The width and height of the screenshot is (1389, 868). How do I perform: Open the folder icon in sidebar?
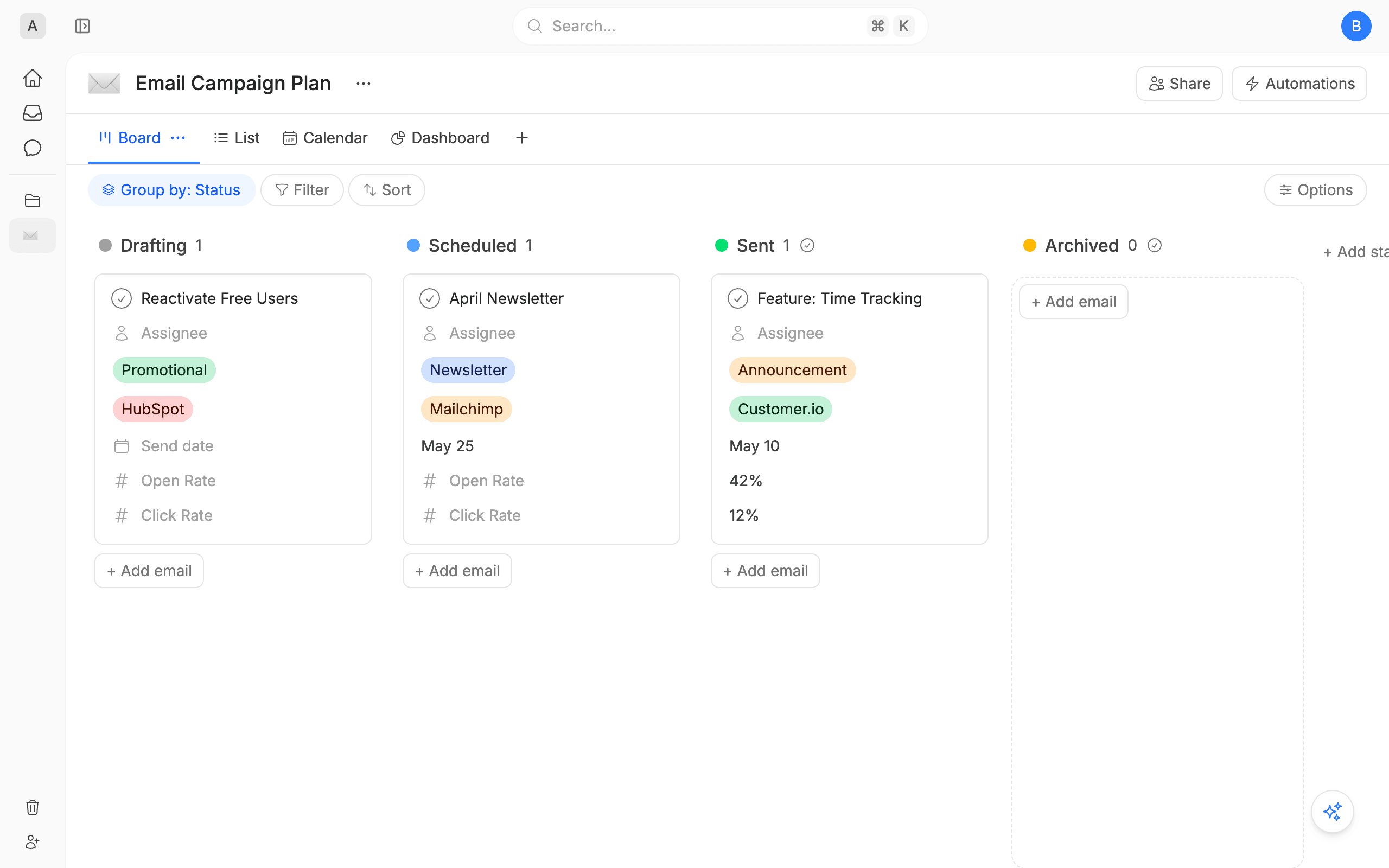(x=33, y=200)
